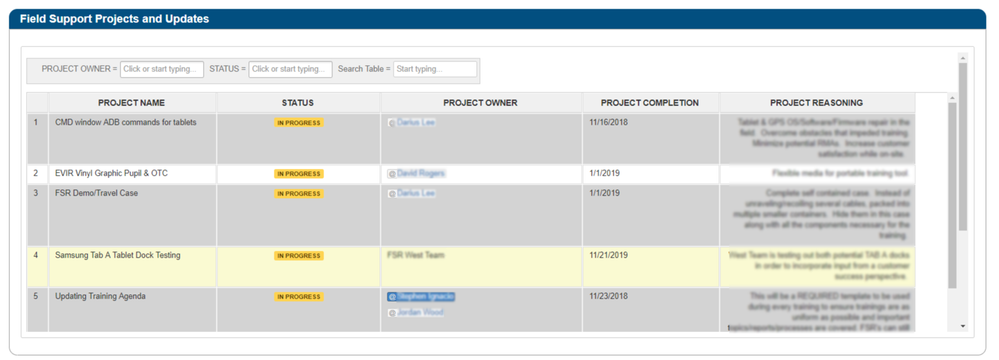Click IN PROGRESS badge for FSR Demo row
Image resolution: width=999 pixels, height=360 pixels.
299,194
